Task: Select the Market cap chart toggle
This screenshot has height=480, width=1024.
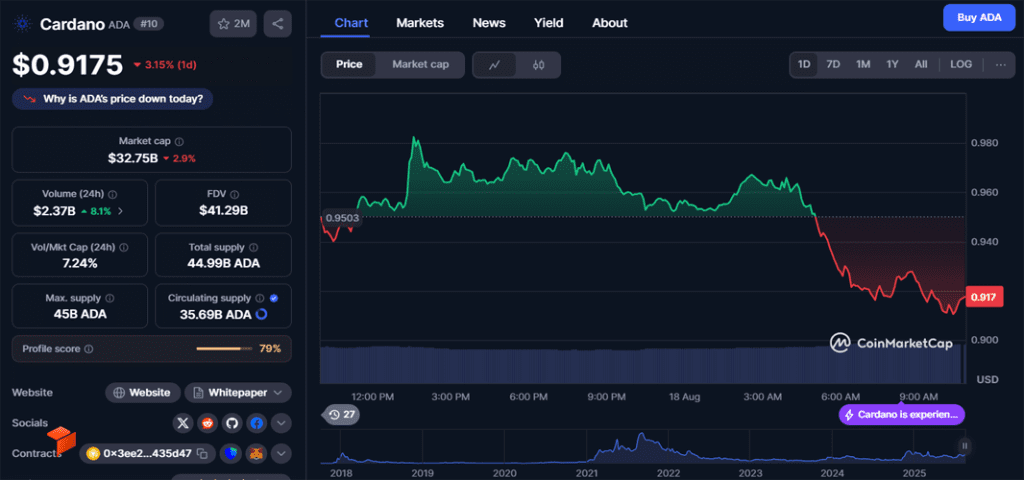Action: click(421, 65)
